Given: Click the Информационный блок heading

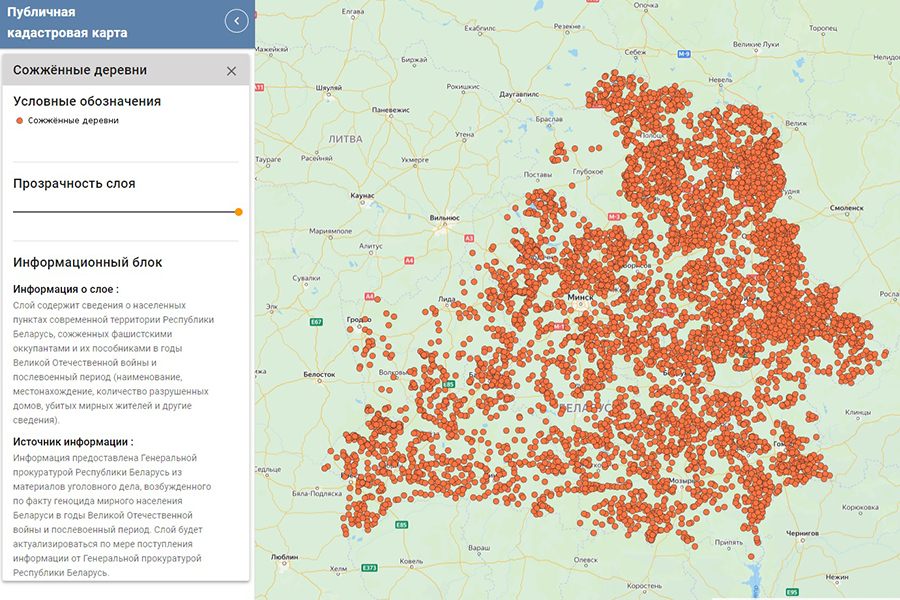Looking at the screenshot, I should tap(88, 262).
